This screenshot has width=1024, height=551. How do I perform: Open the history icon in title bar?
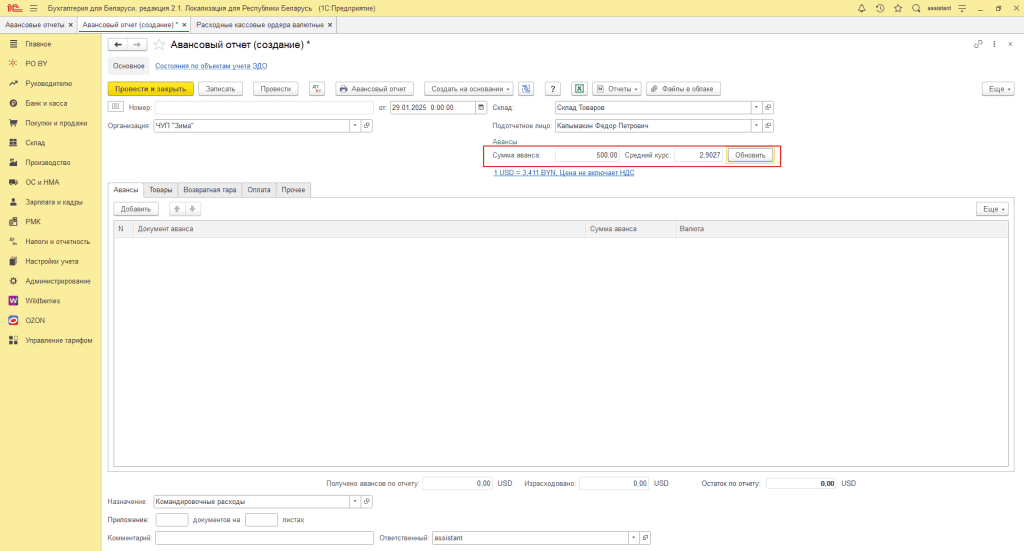[x=879, y=8]
